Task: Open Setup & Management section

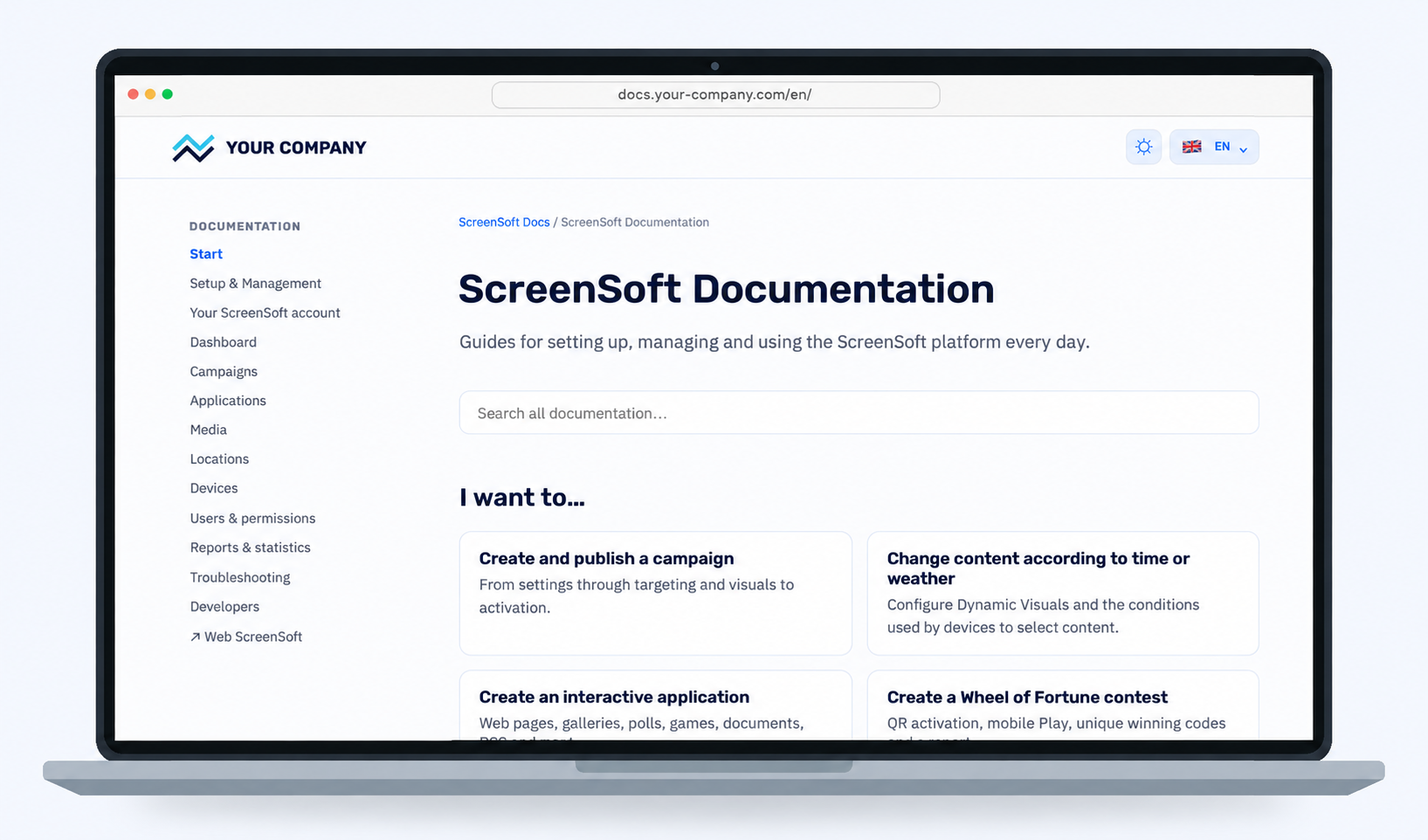Action: [x=256, y=284]
